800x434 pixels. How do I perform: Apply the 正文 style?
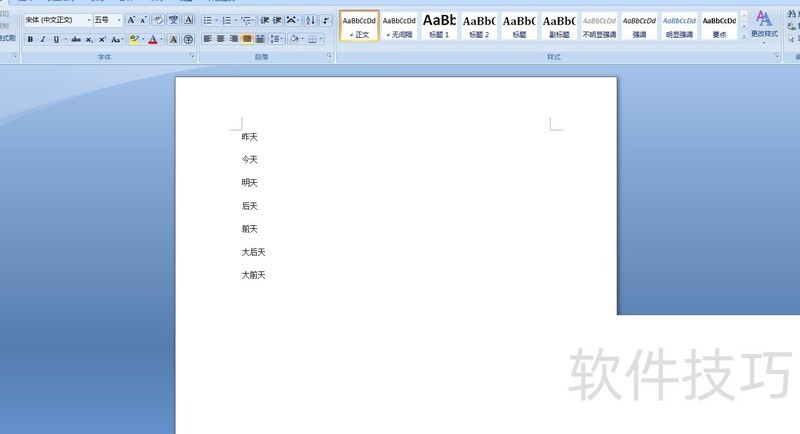coord(359,26)
